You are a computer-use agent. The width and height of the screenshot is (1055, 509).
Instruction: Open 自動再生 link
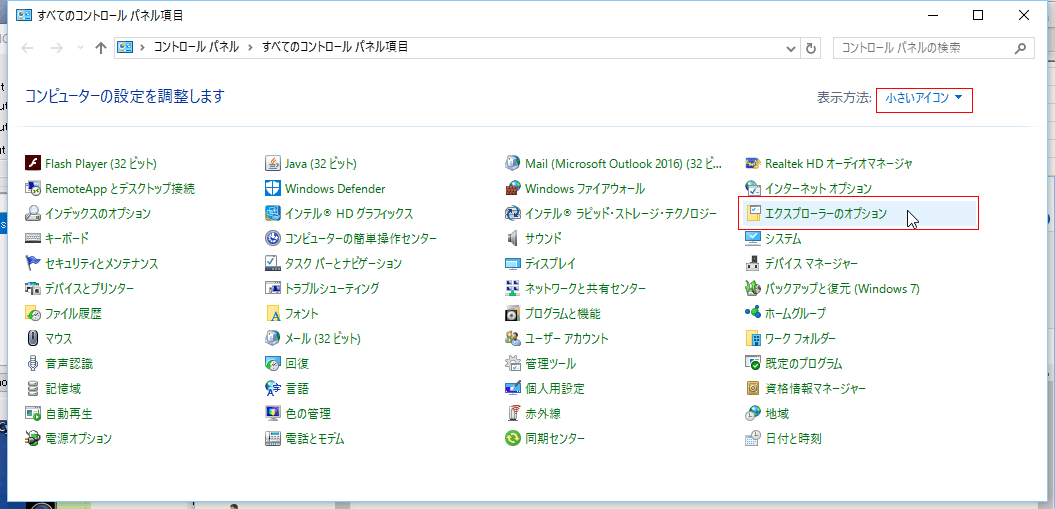coord(69,414)
